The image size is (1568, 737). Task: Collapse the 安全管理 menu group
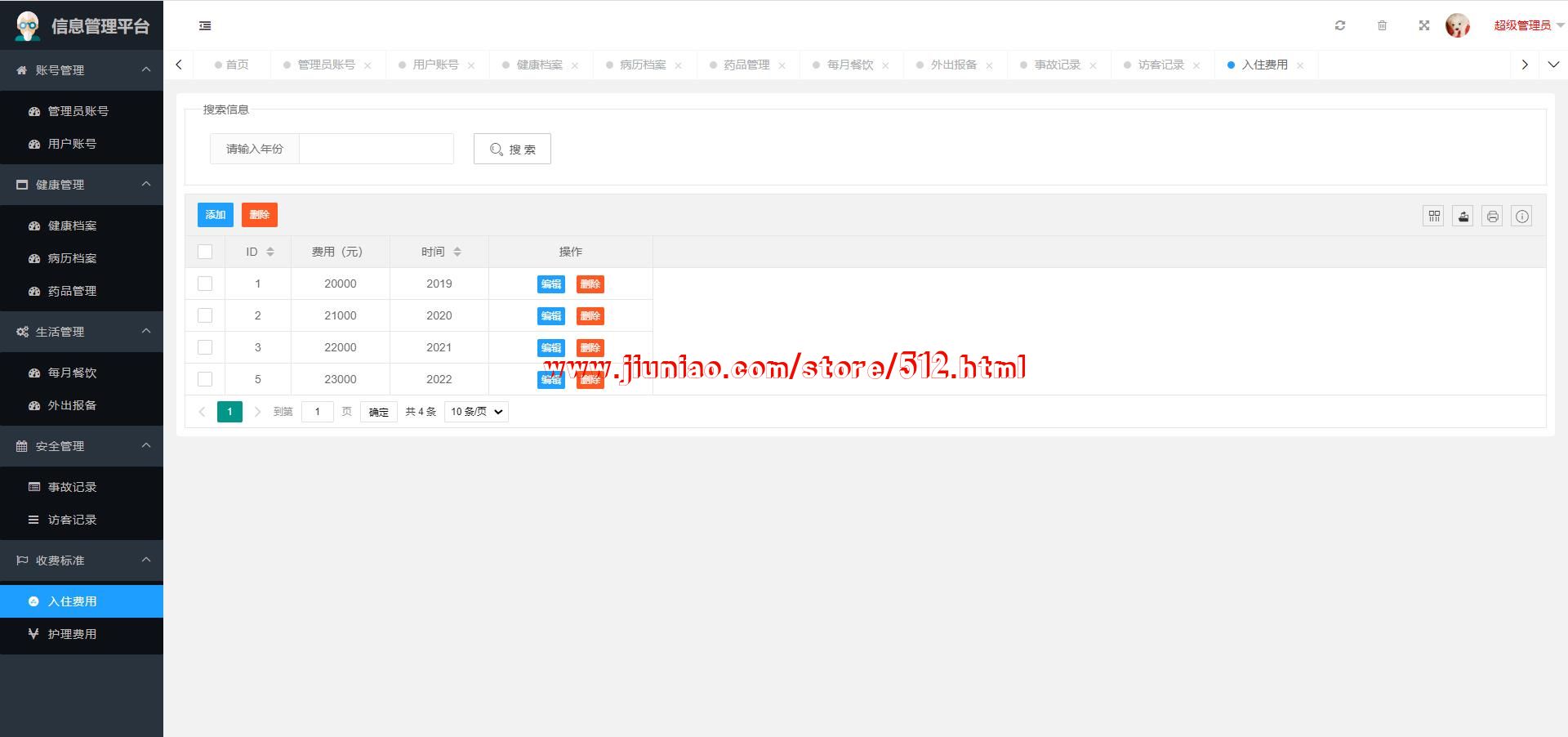(x=82, y=446)
